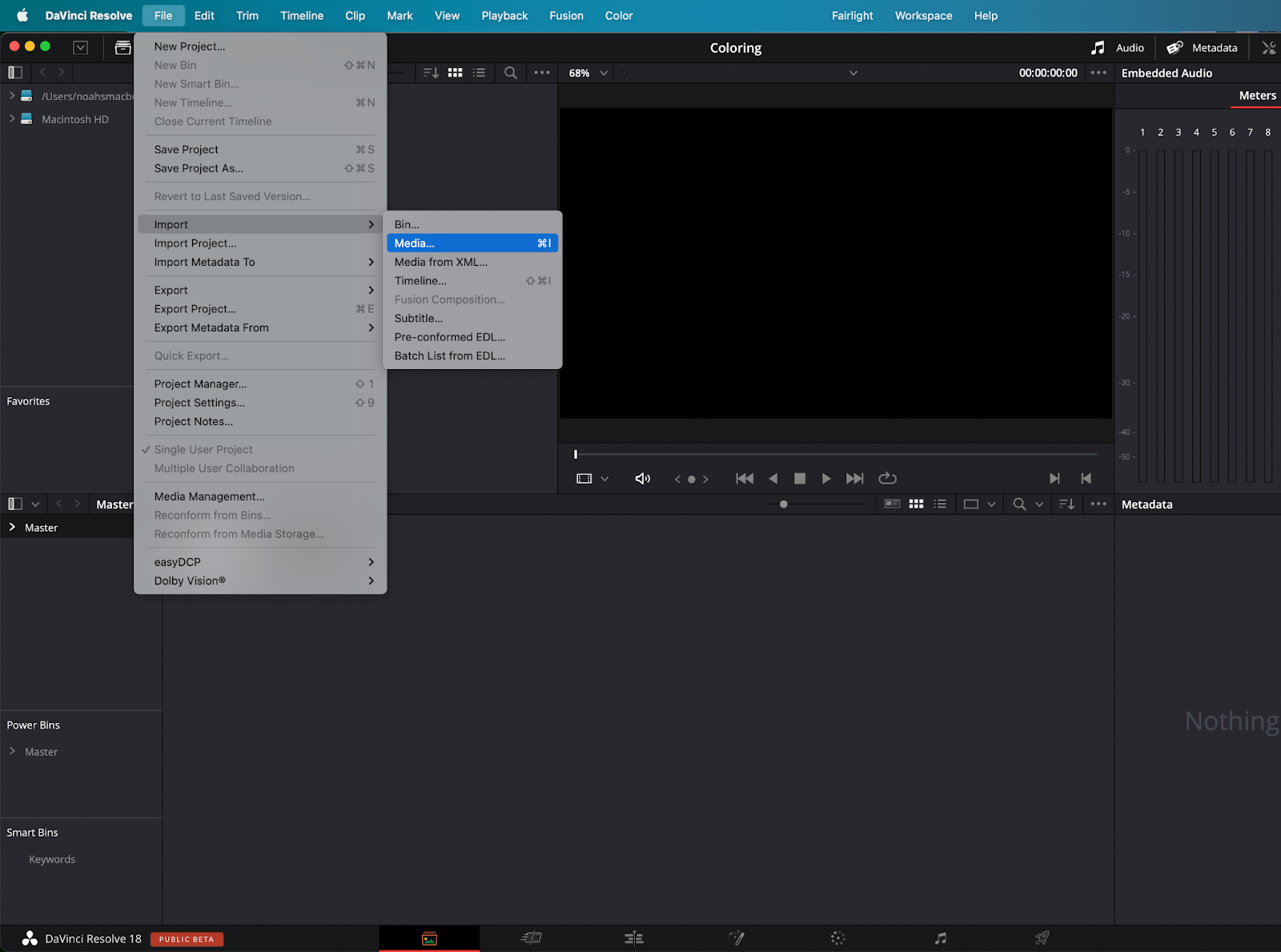Jump to first frame in viewer
The width and height of the screenshot is (1281, 952).
tap(745, 479)
